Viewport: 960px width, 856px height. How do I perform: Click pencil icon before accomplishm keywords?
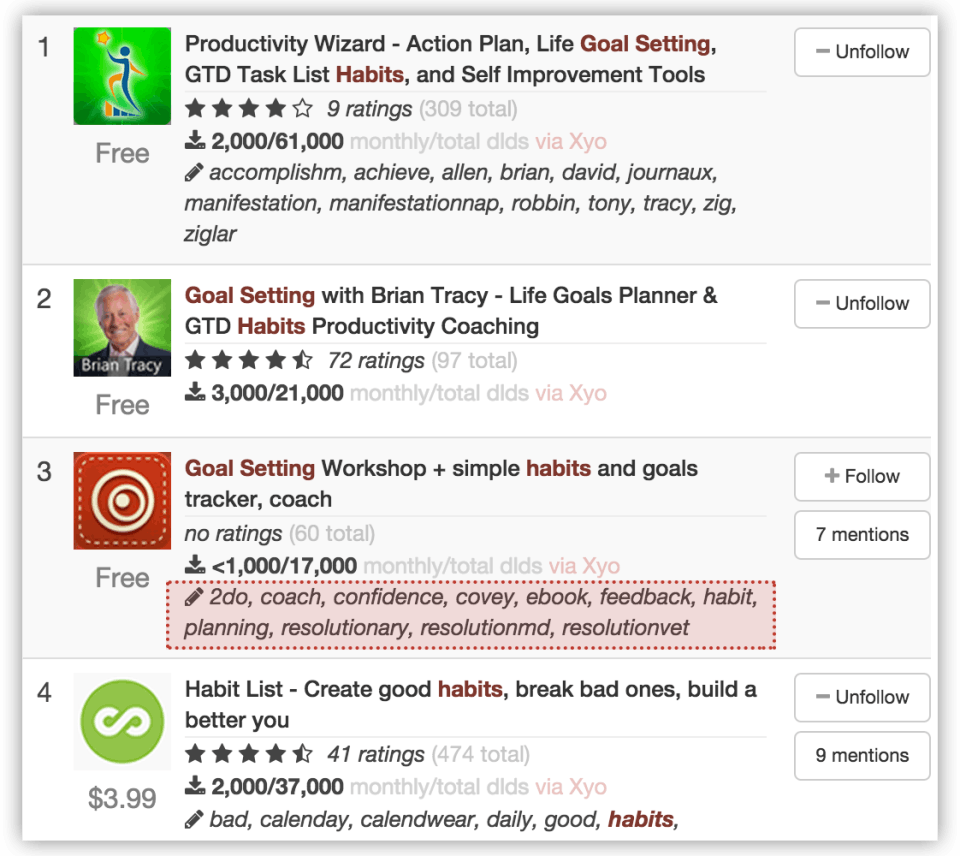point(193,173)
